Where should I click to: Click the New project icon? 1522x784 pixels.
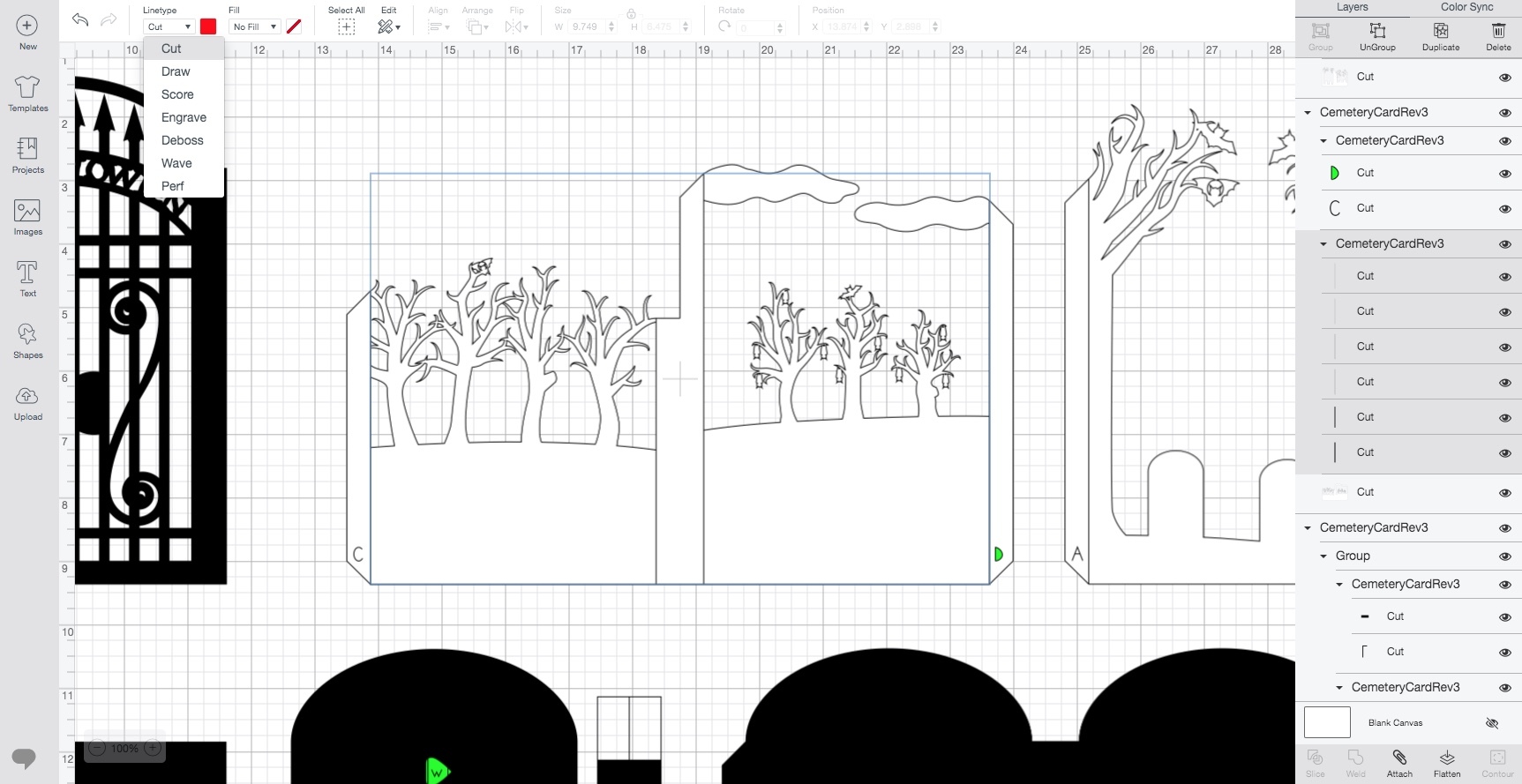pyautogui.click(x=27, y=26)
